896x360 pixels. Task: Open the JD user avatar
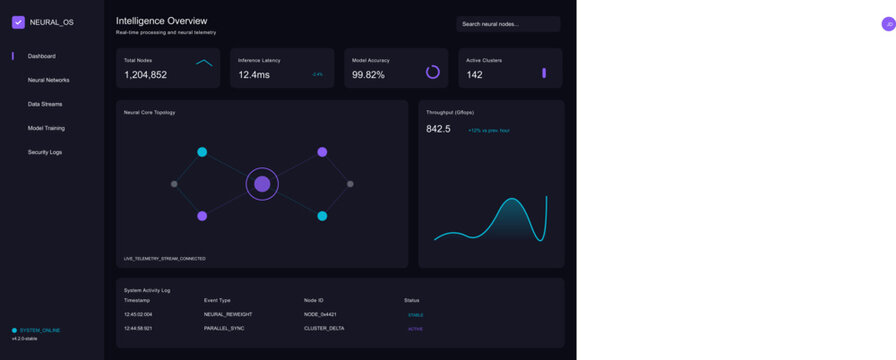pos(889,24)
